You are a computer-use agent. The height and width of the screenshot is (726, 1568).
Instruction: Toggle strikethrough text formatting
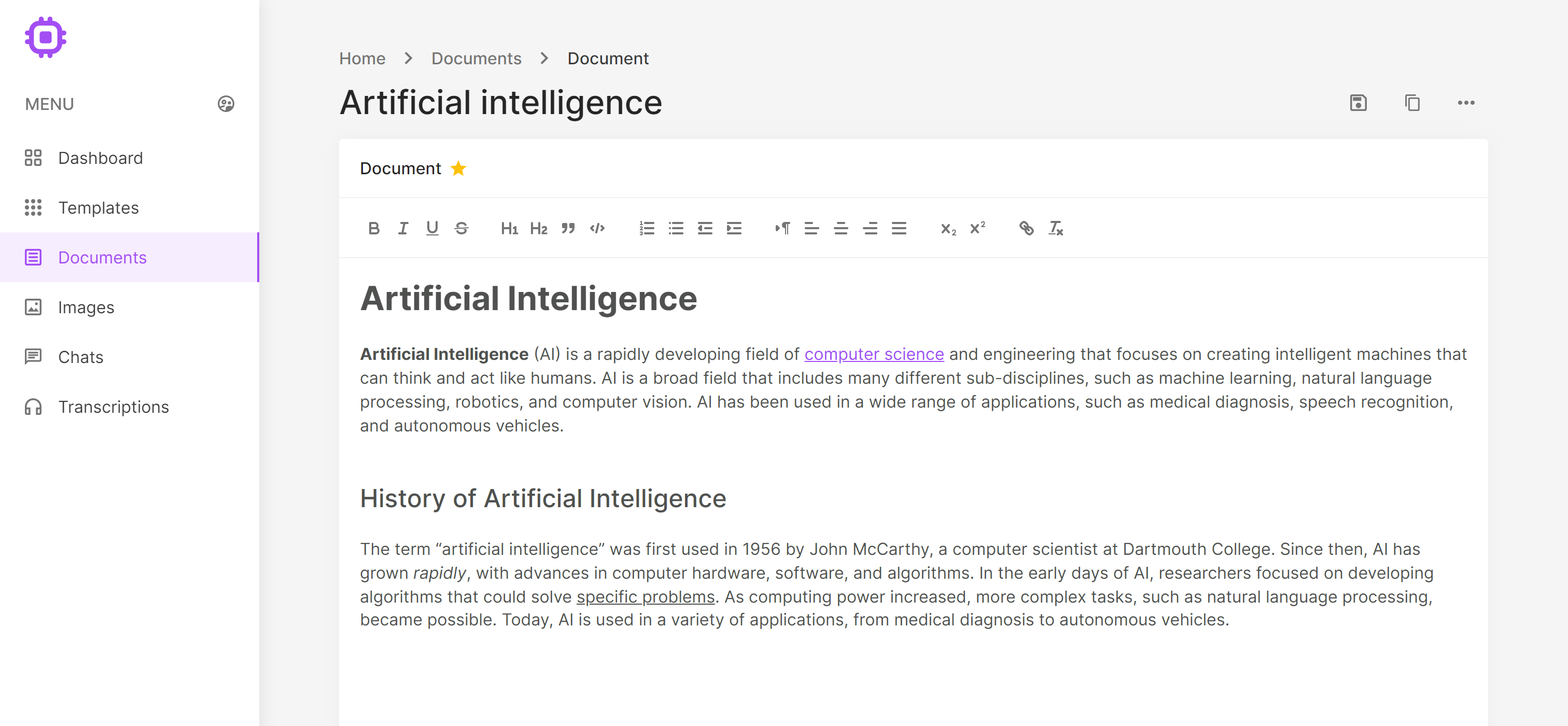click(462, 228)
